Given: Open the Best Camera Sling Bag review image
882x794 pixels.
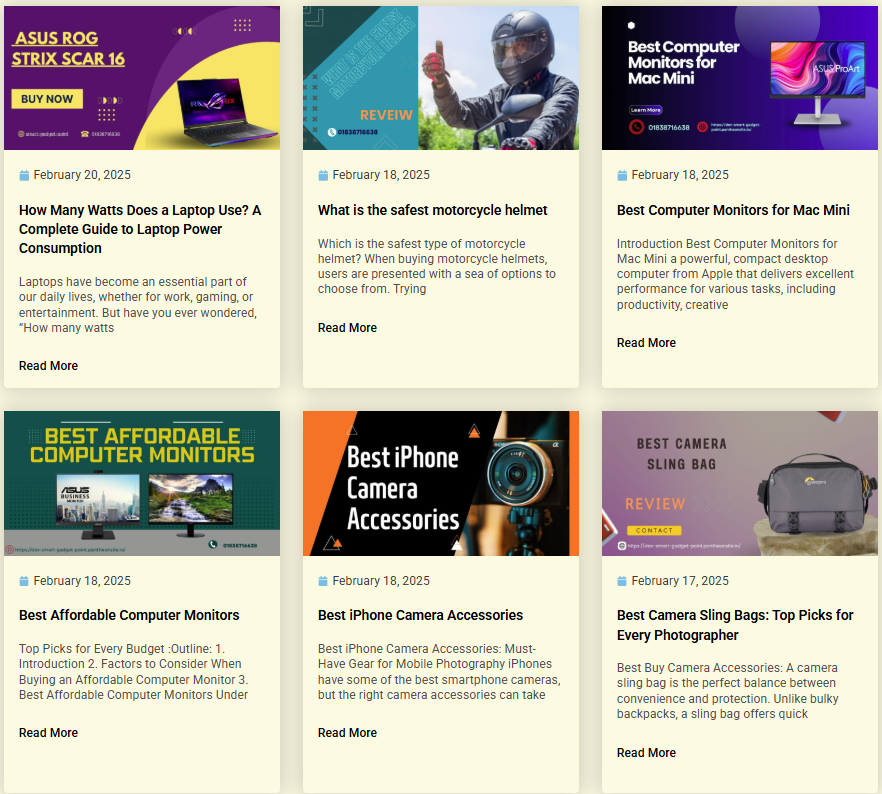Looking at the screenshot, I should coord(740,484).
